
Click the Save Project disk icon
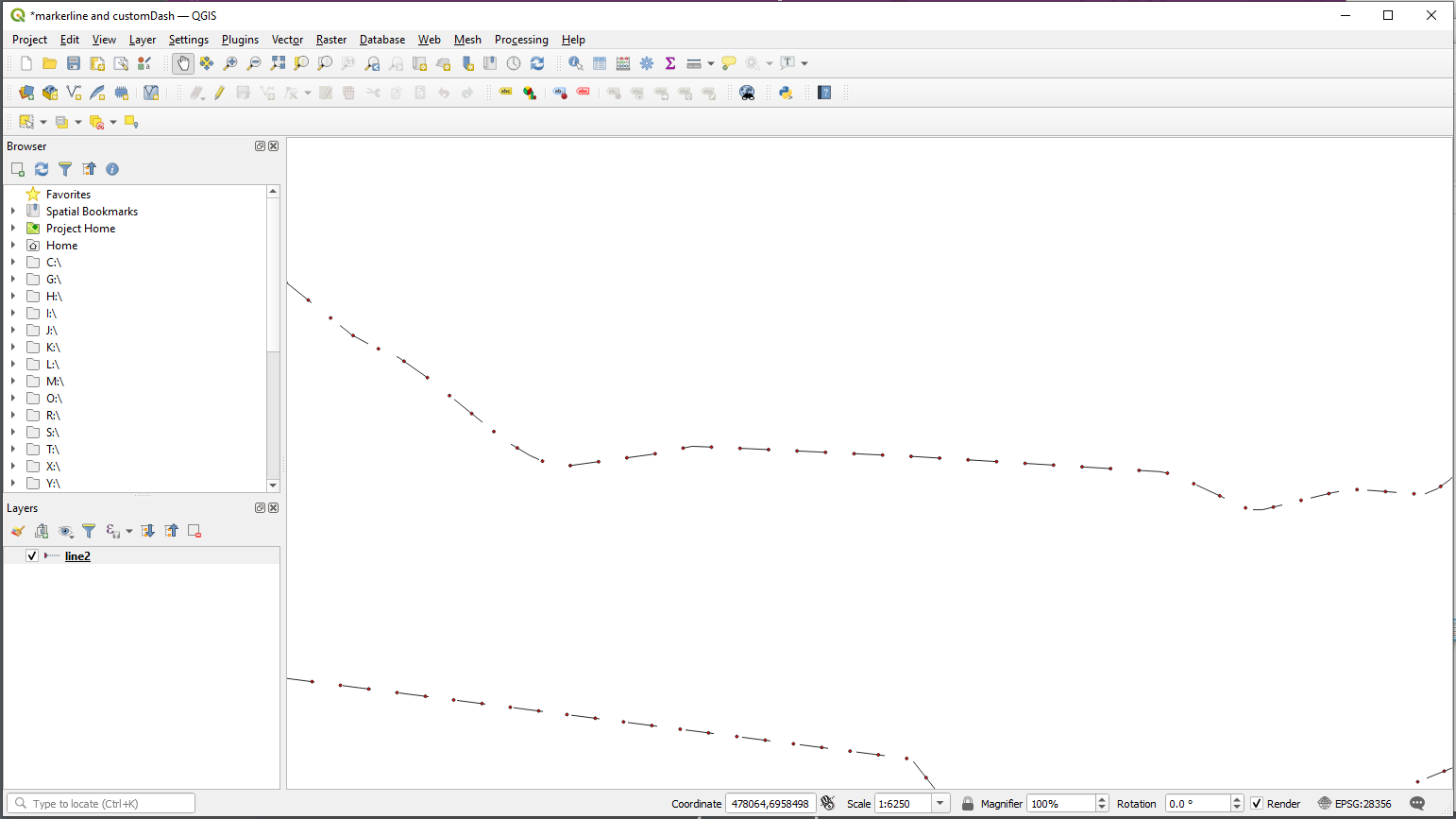74,63
